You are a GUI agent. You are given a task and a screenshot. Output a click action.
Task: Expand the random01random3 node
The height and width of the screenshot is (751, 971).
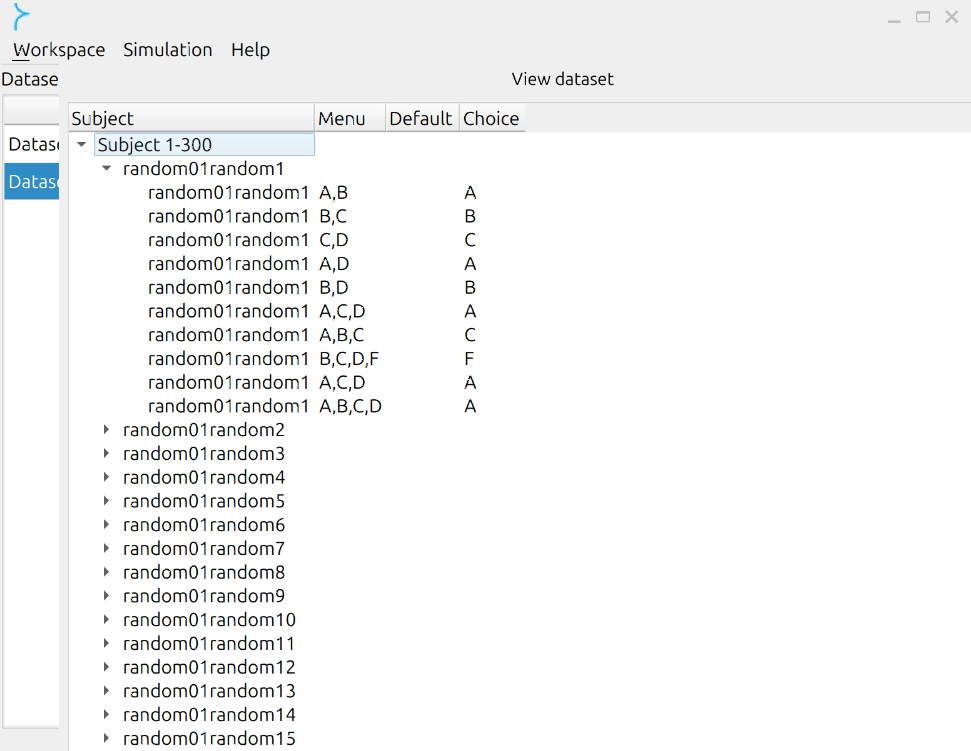coord(107,453)
